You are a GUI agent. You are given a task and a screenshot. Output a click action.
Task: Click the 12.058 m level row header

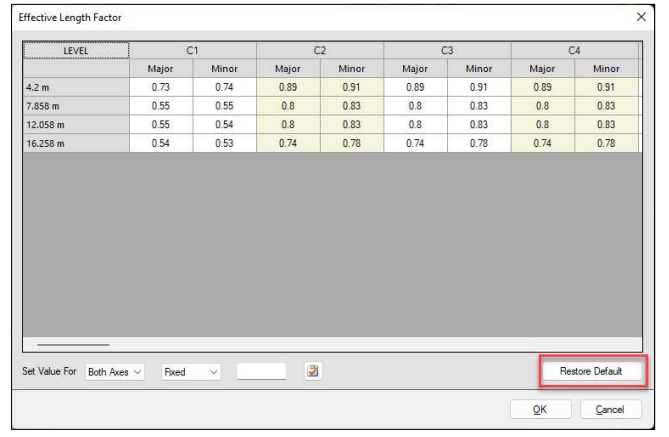(x=76, y=125)
